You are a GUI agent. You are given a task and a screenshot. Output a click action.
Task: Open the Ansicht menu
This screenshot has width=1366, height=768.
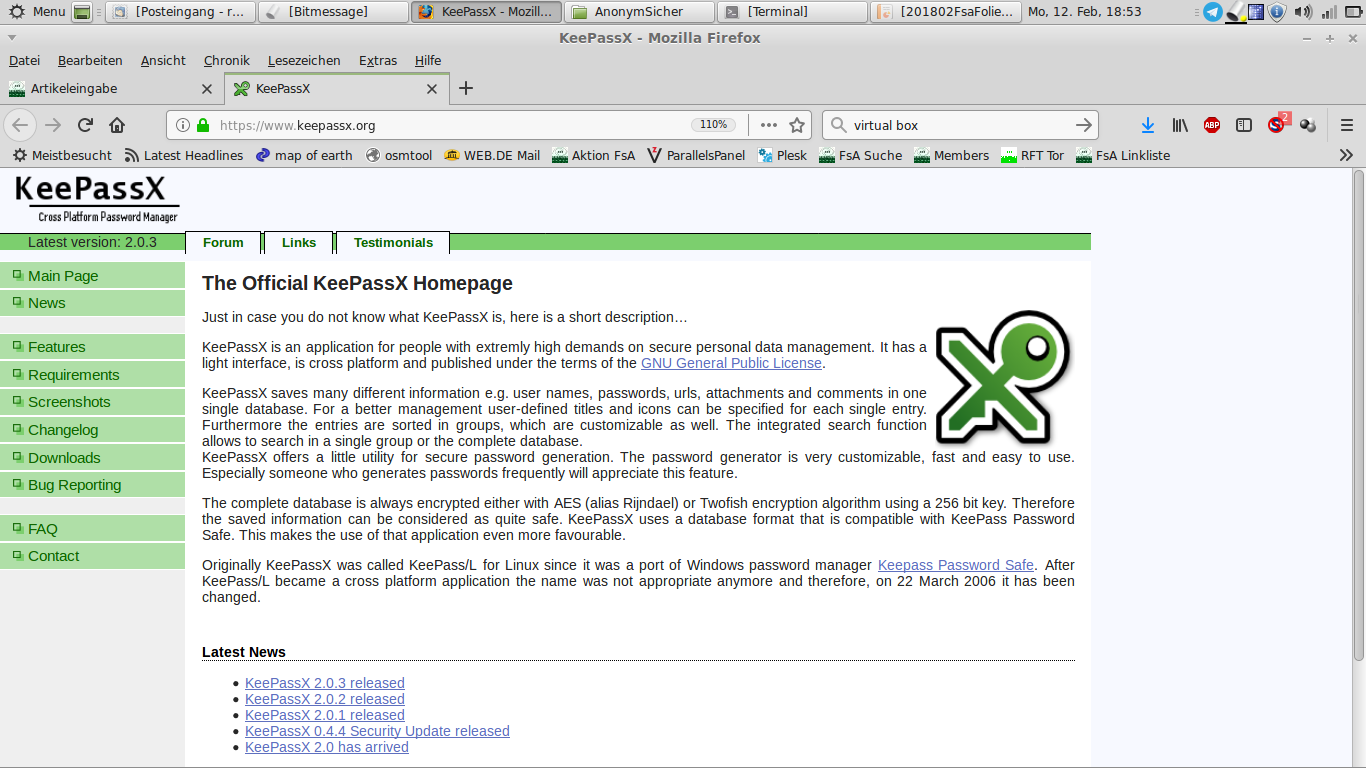pos(163,60)
